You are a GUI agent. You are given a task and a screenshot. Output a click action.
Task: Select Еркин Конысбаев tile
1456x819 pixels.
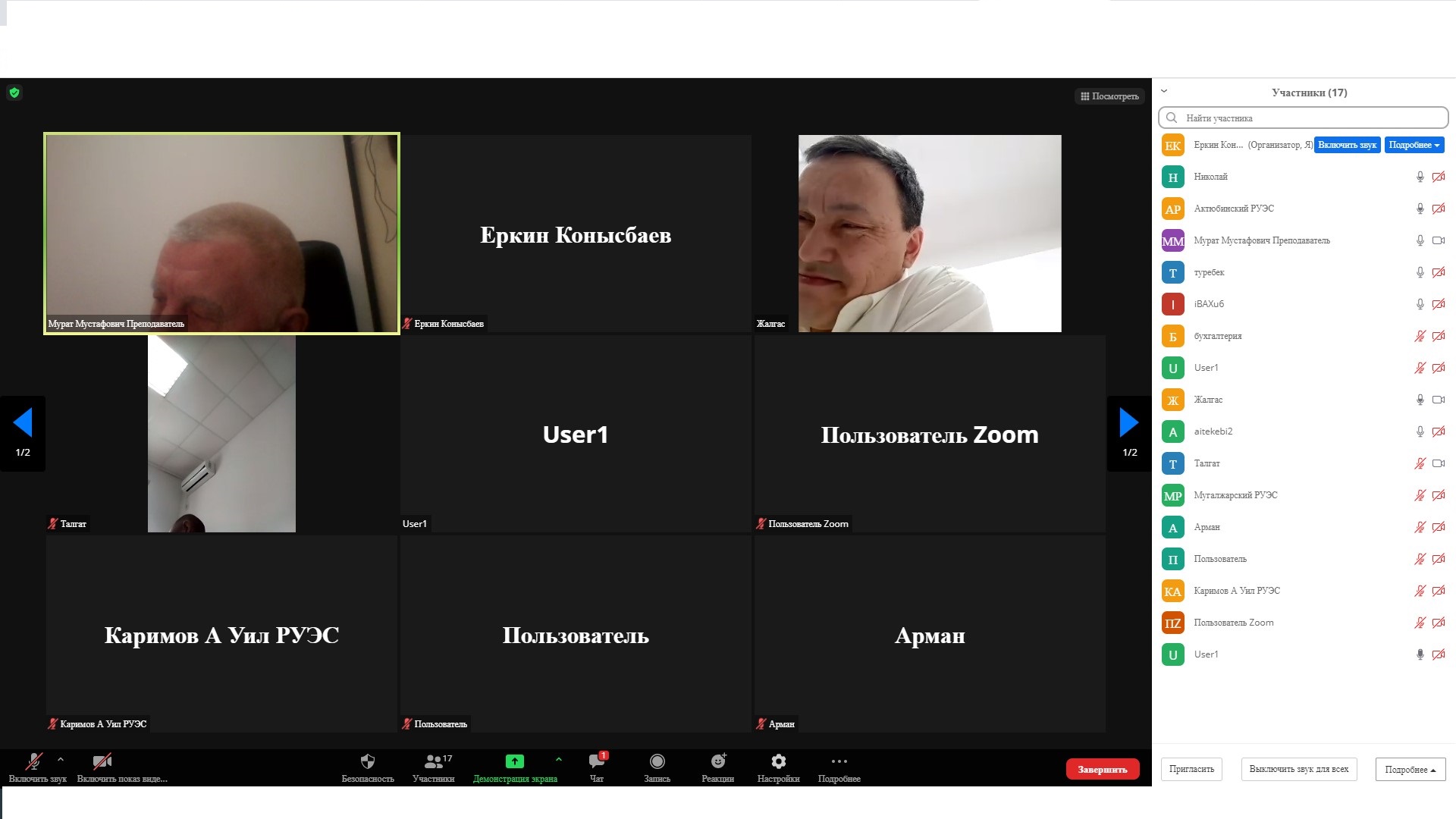tap(576, 234)
